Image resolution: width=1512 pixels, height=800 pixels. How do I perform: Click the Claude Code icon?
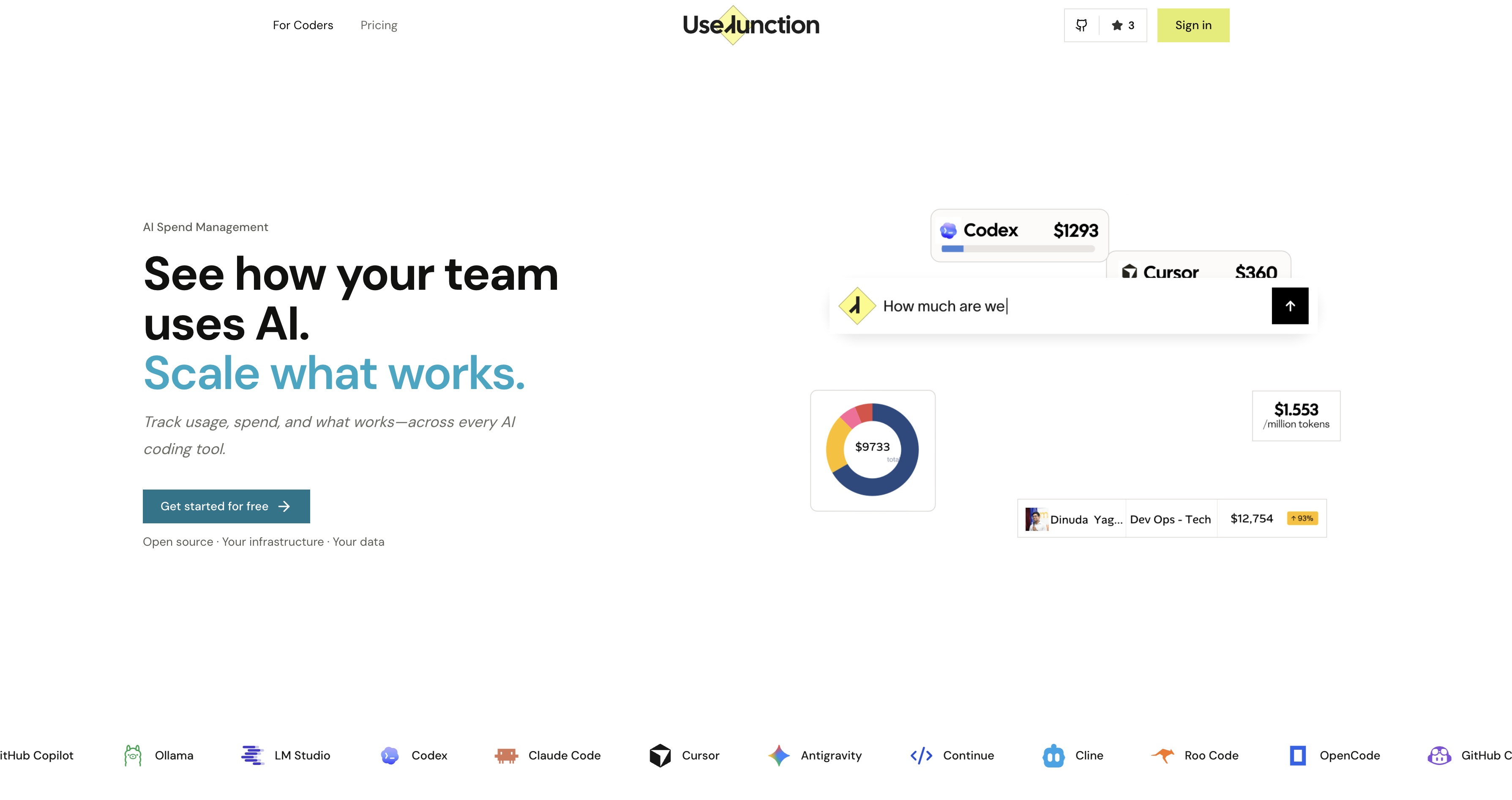pos(506,755)
